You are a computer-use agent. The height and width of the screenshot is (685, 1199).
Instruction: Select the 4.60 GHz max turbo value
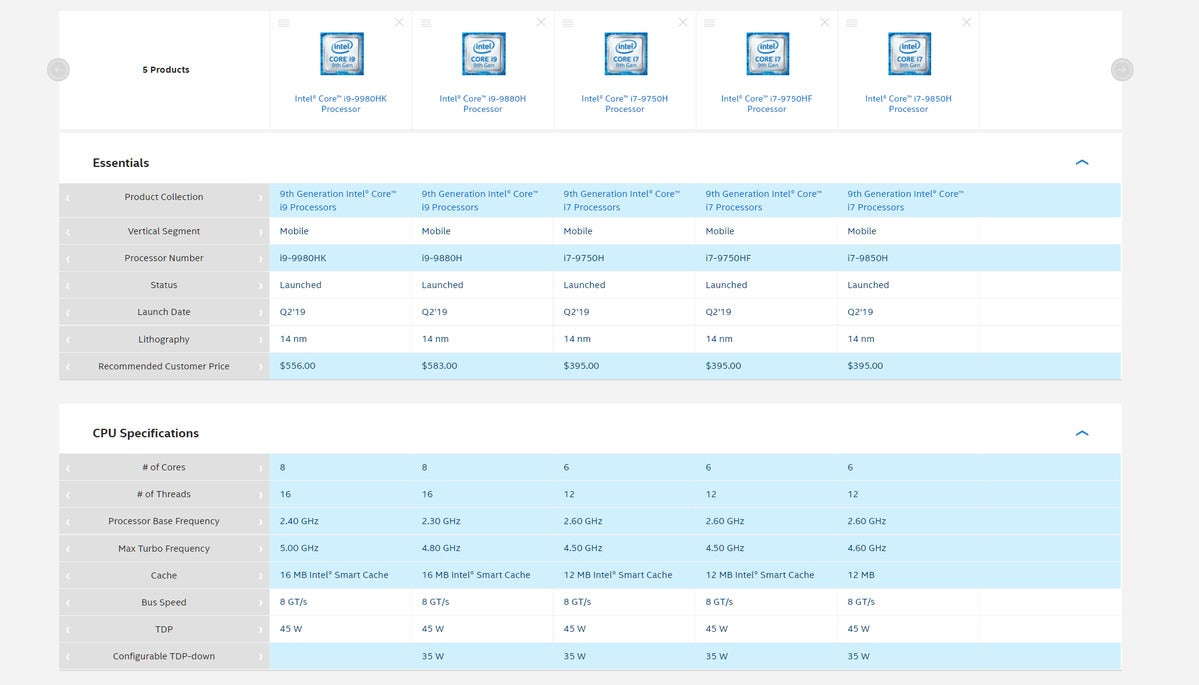click(x=866, y=548)
